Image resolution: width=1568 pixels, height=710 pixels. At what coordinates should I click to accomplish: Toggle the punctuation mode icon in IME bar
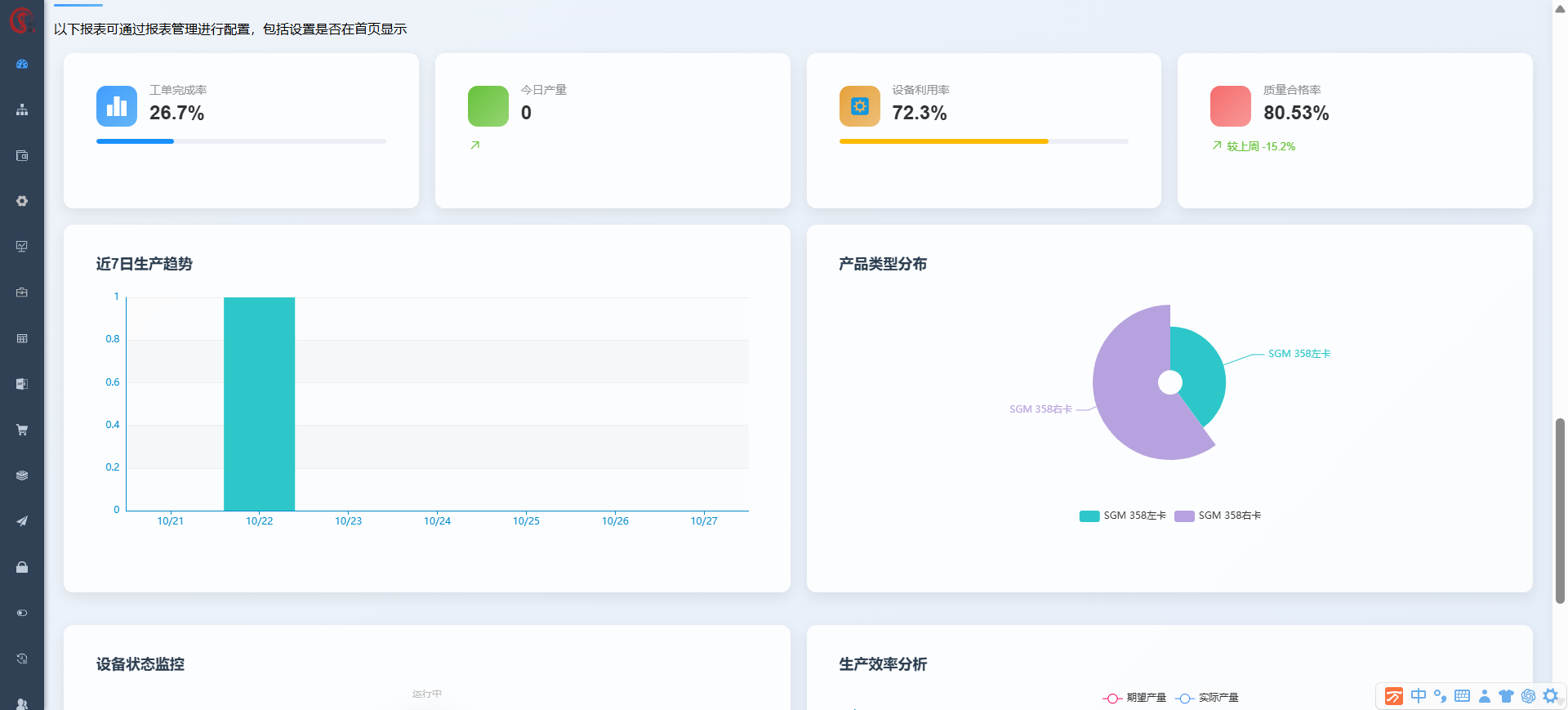point(1441,696)
